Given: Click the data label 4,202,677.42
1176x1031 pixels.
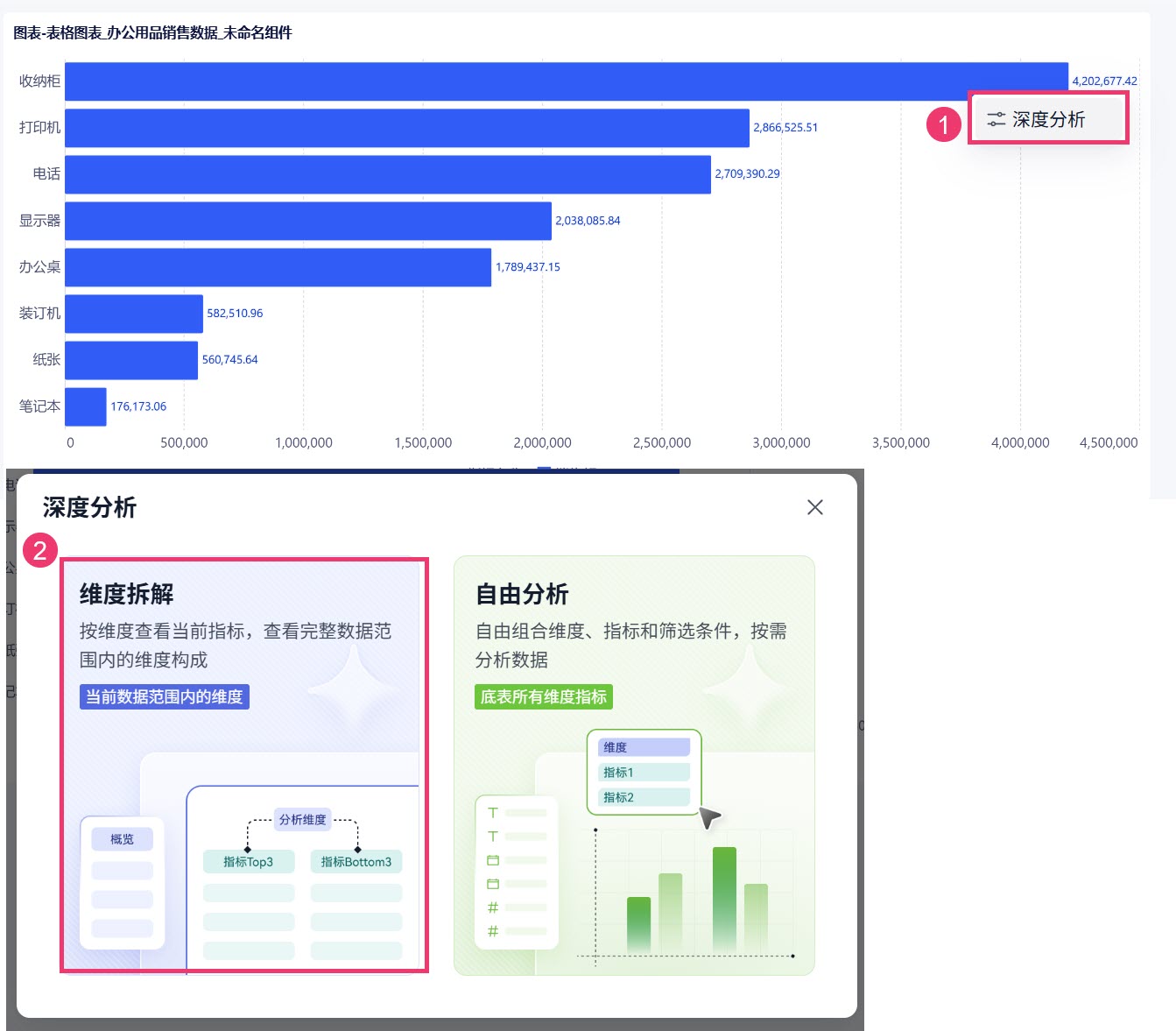Looking at the screenshot, I should [1105, 81].
